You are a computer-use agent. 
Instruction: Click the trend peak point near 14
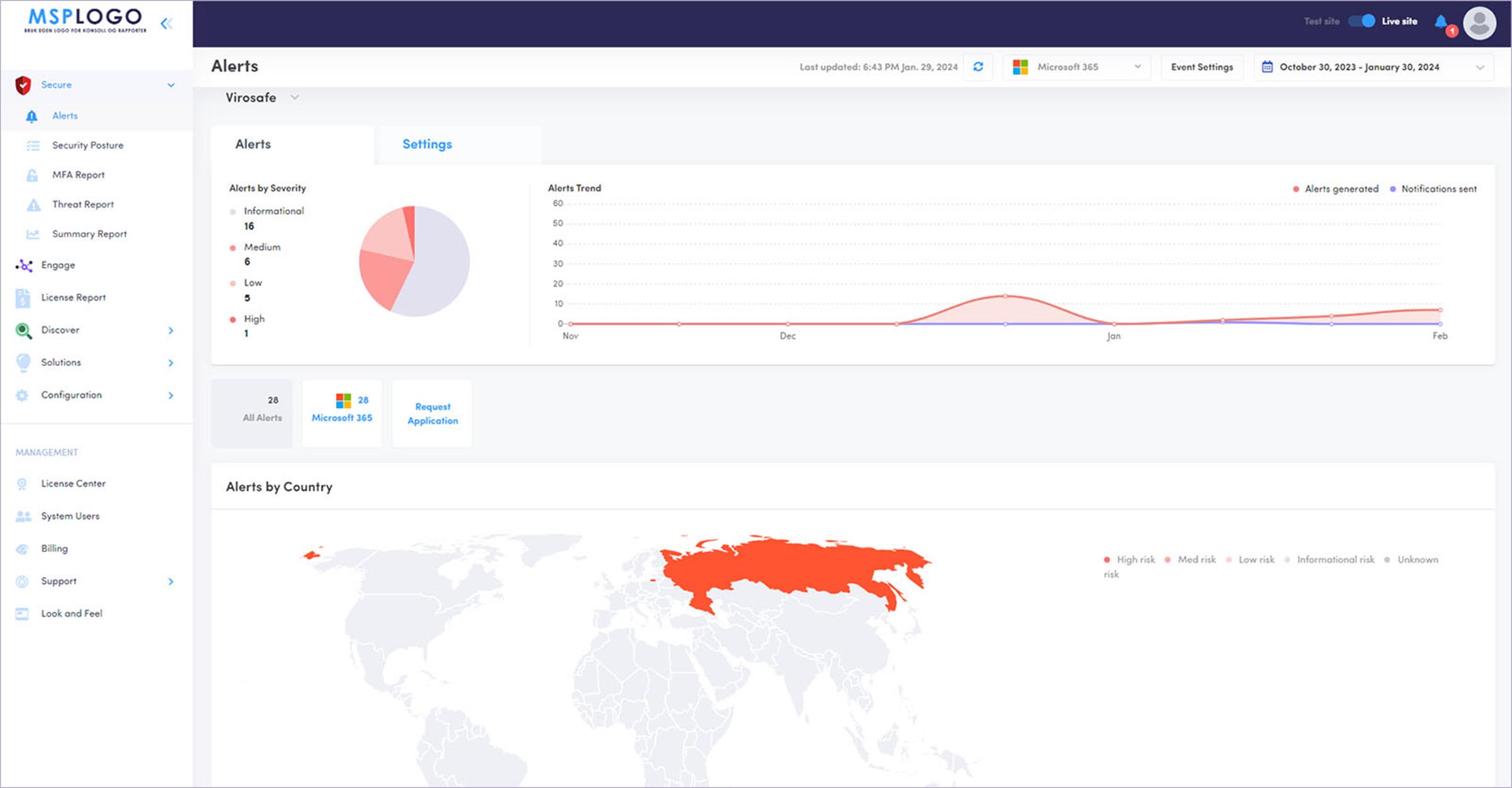tap(1005, 296)
